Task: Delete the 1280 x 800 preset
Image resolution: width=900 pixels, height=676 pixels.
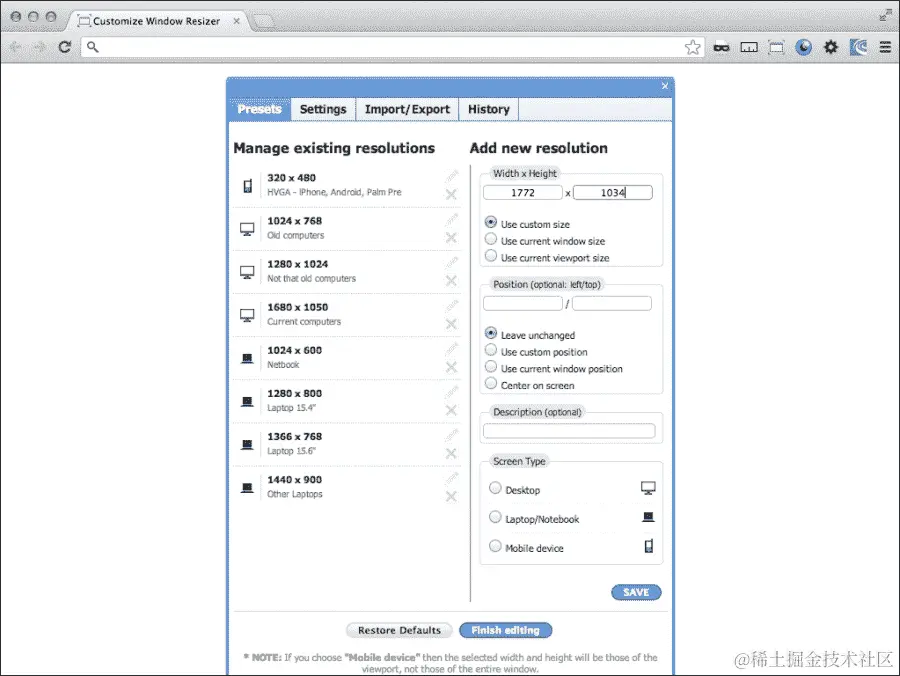Action: (451, 410)
